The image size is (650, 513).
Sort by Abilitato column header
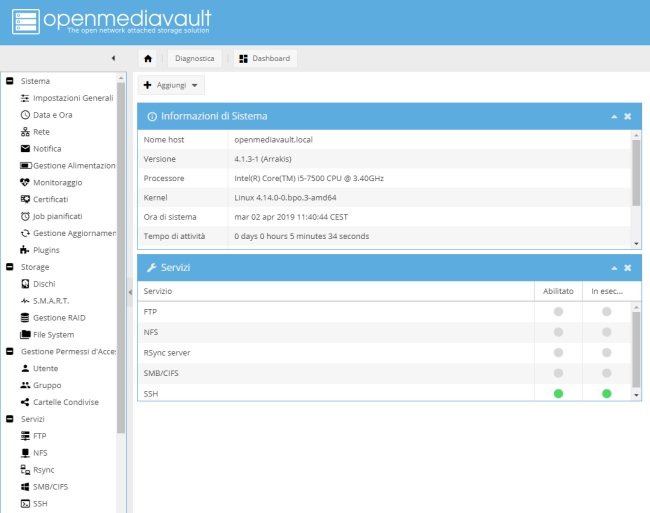(558, 291)
